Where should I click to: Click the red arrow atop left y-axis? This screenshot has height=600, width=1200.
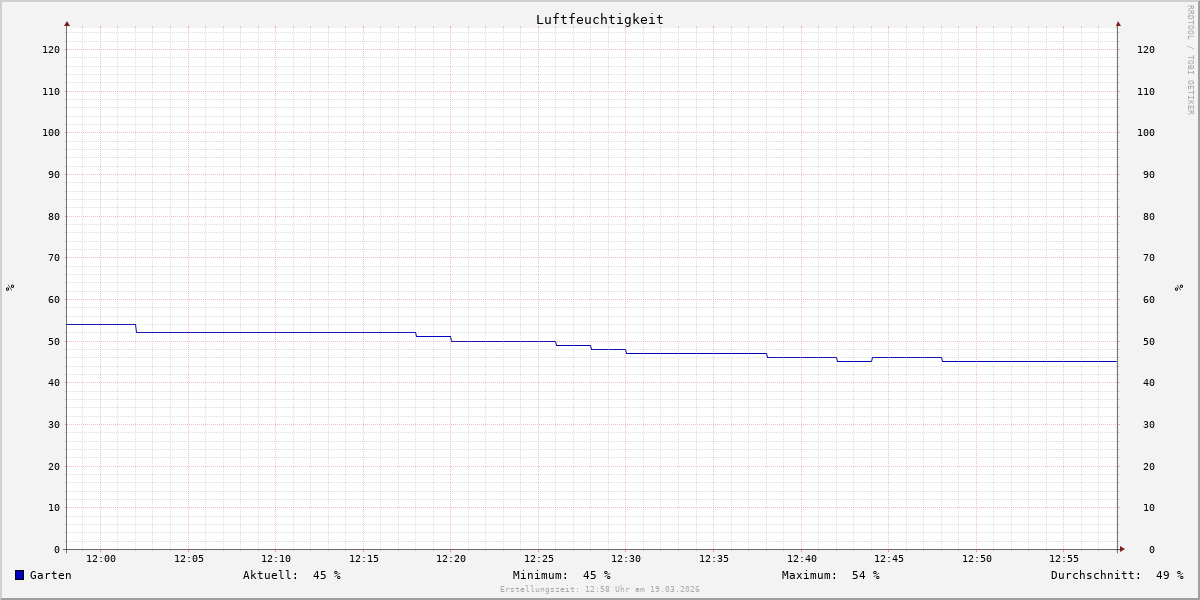[67, 23]
